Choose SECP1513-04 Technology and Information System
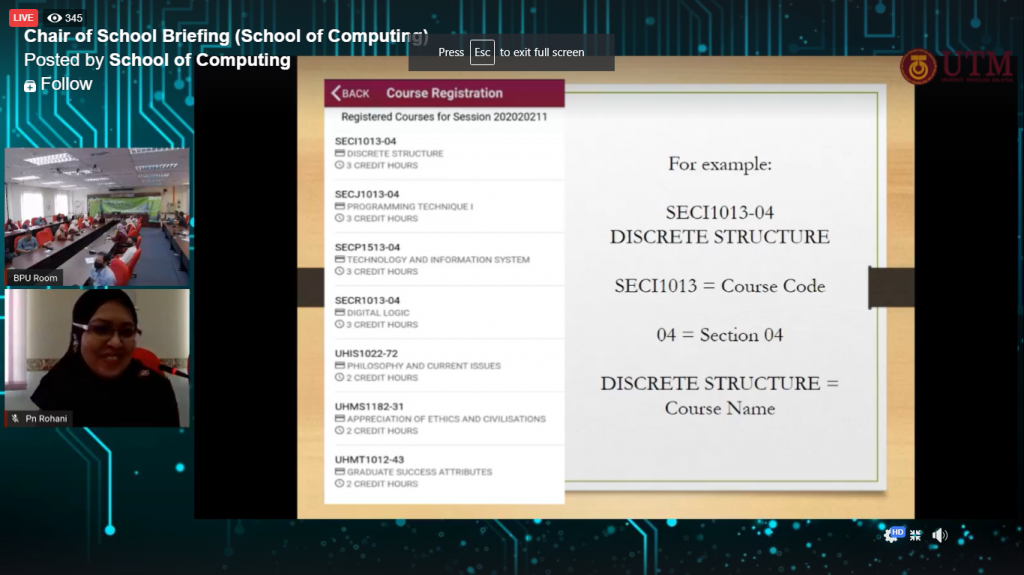This screenshot has width=1024, height=575. [444, 259]
